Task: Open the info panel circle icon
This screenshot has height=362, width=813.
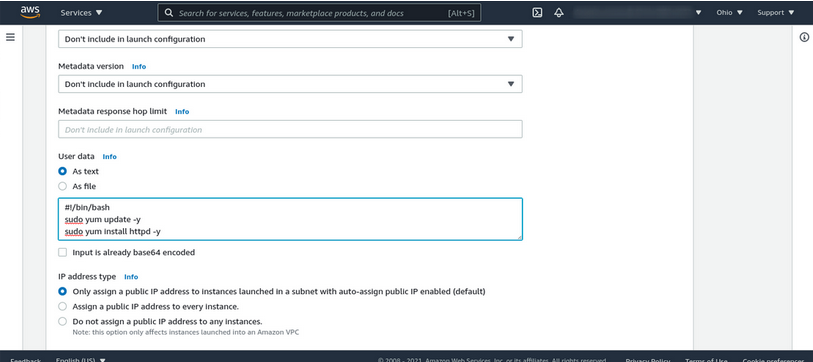Action: 804,37
